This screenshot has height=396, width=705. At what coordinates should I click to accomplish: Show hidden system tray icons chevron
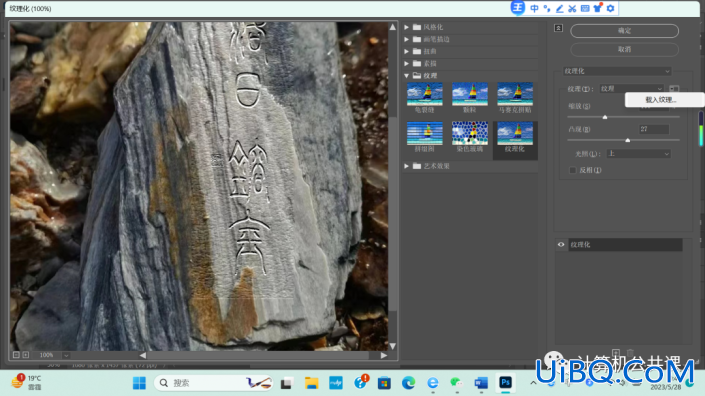[533, 383]
